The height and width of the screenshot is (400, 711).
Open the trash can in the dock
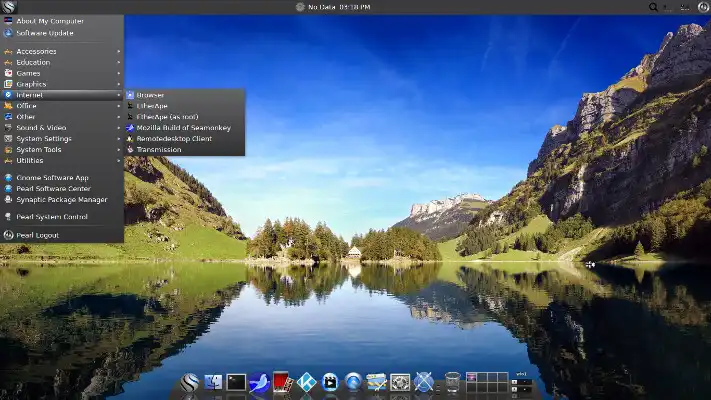(452, 381)
